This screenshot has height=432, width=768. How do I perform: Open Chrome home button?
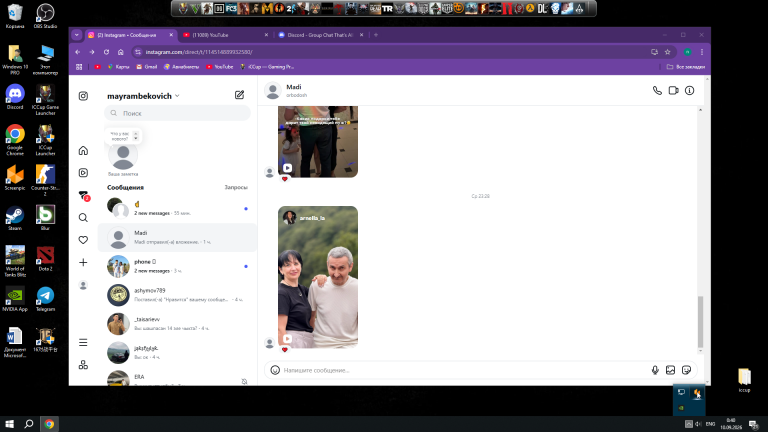point(120,52)
